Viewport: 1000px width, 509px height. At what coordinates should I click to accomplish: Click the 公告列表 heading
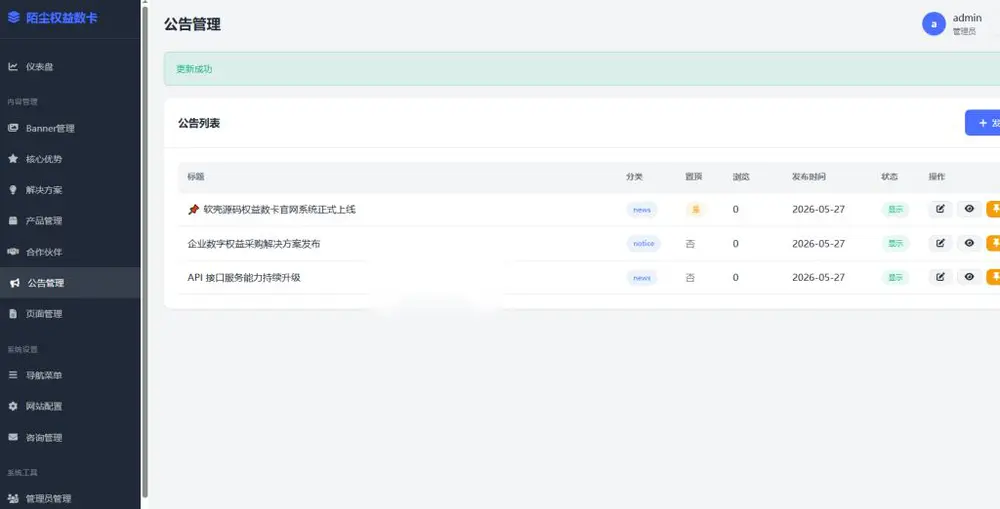[199, 123]
